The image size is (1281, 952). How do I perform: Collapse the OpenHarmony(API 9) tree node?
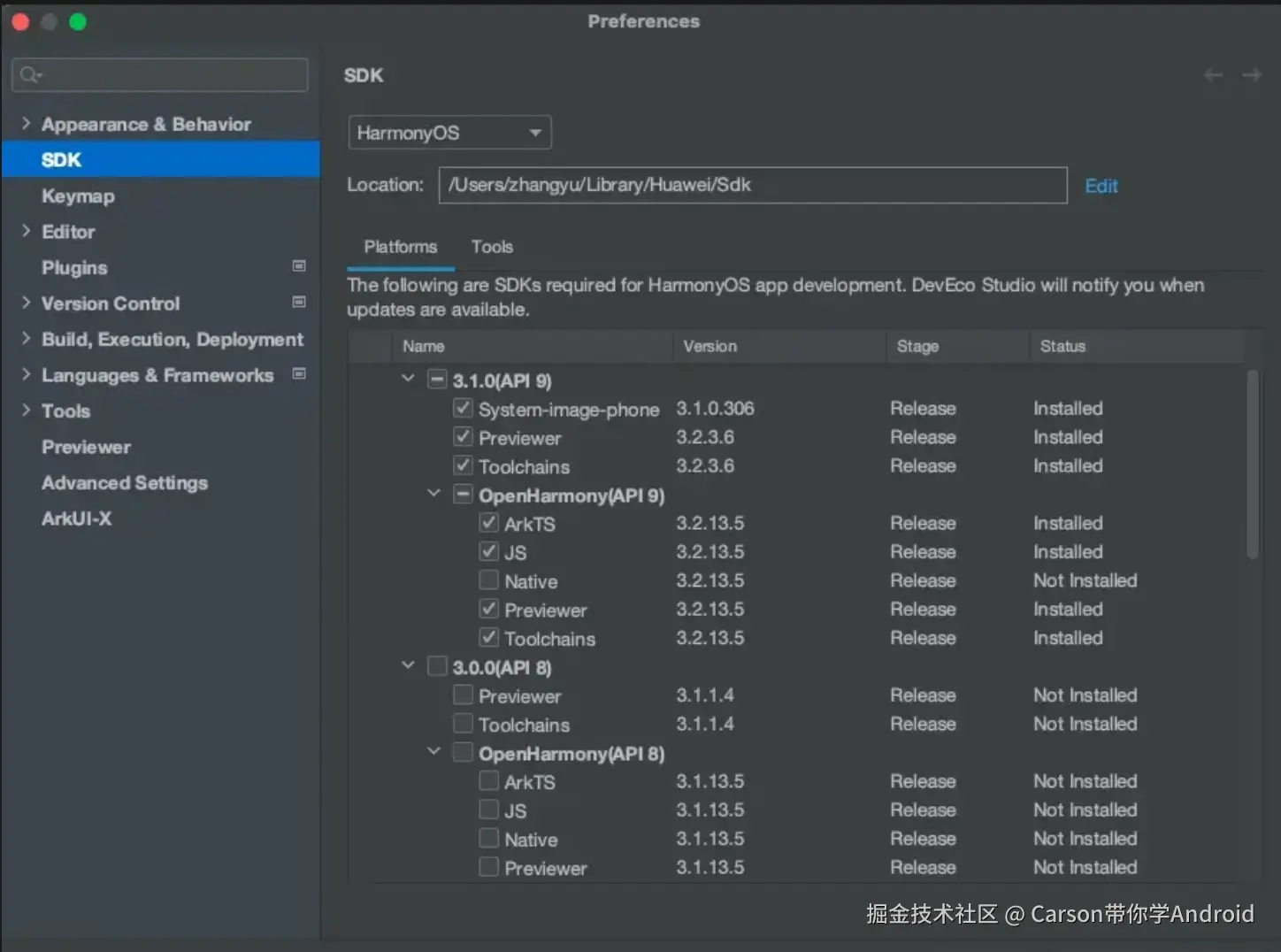(x=433, y=493)
